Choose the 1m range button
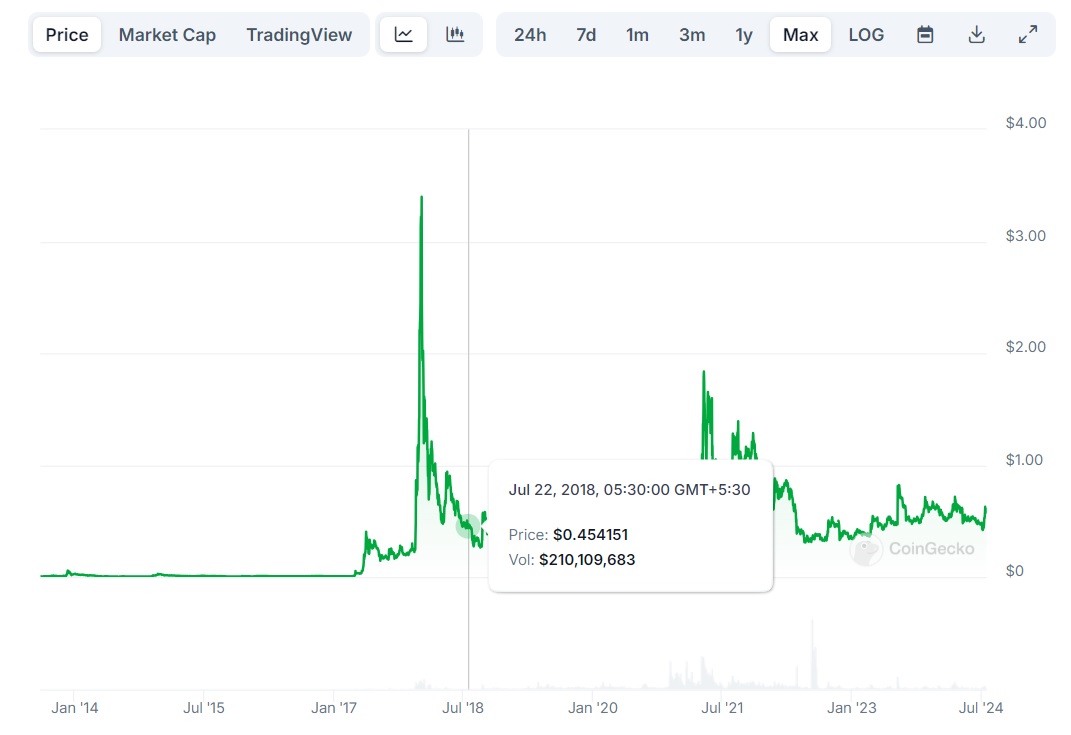The height and width of the screenshot is (735, 1071). [x=638, y=34]
